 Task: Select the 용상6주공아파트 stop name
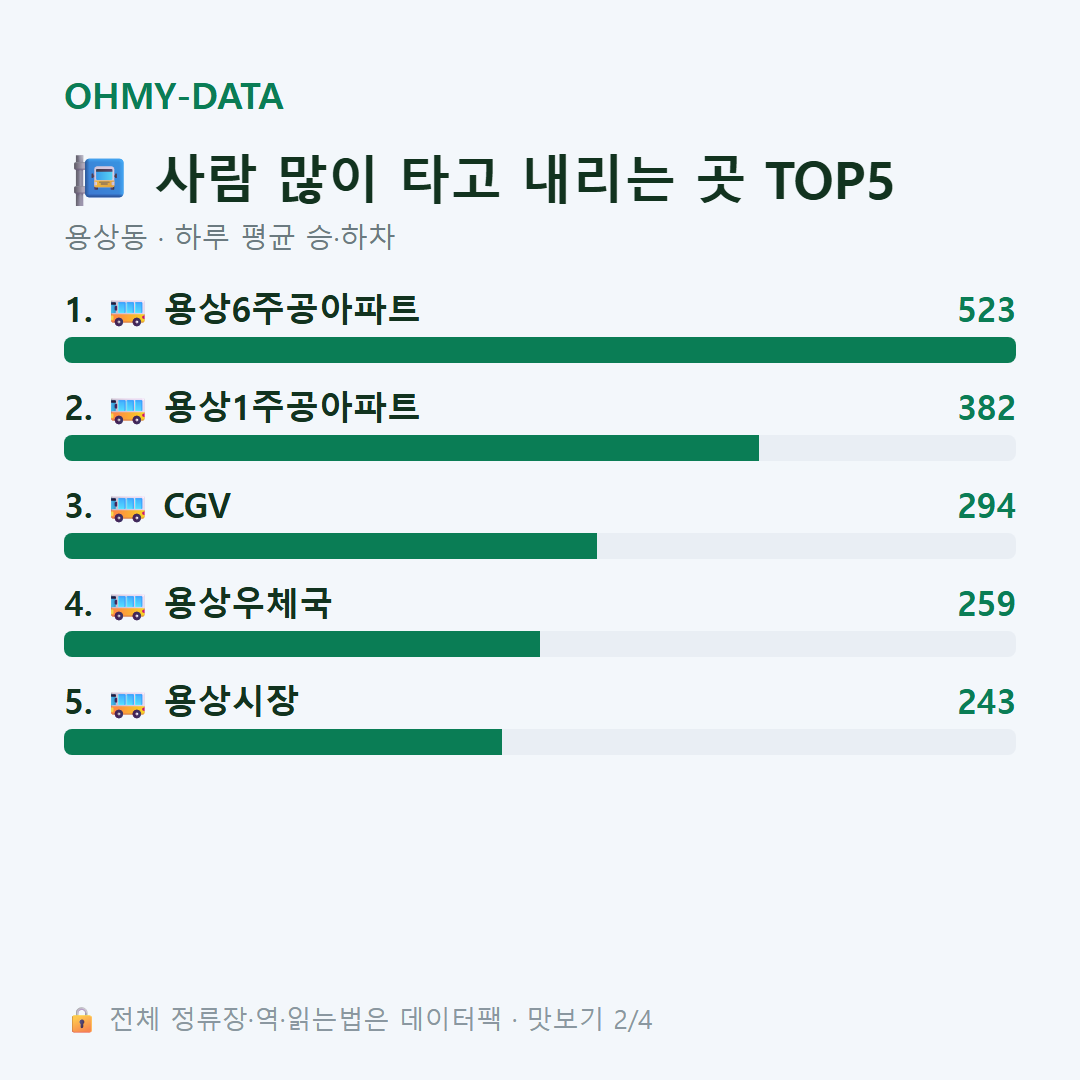click(291, 309)
